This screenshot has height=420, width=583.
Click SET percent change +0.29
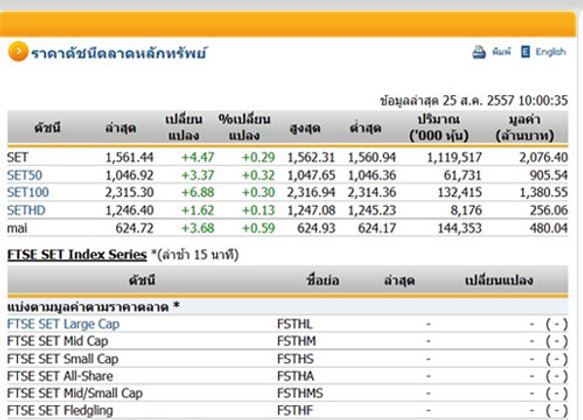click(x=258, y=158)
